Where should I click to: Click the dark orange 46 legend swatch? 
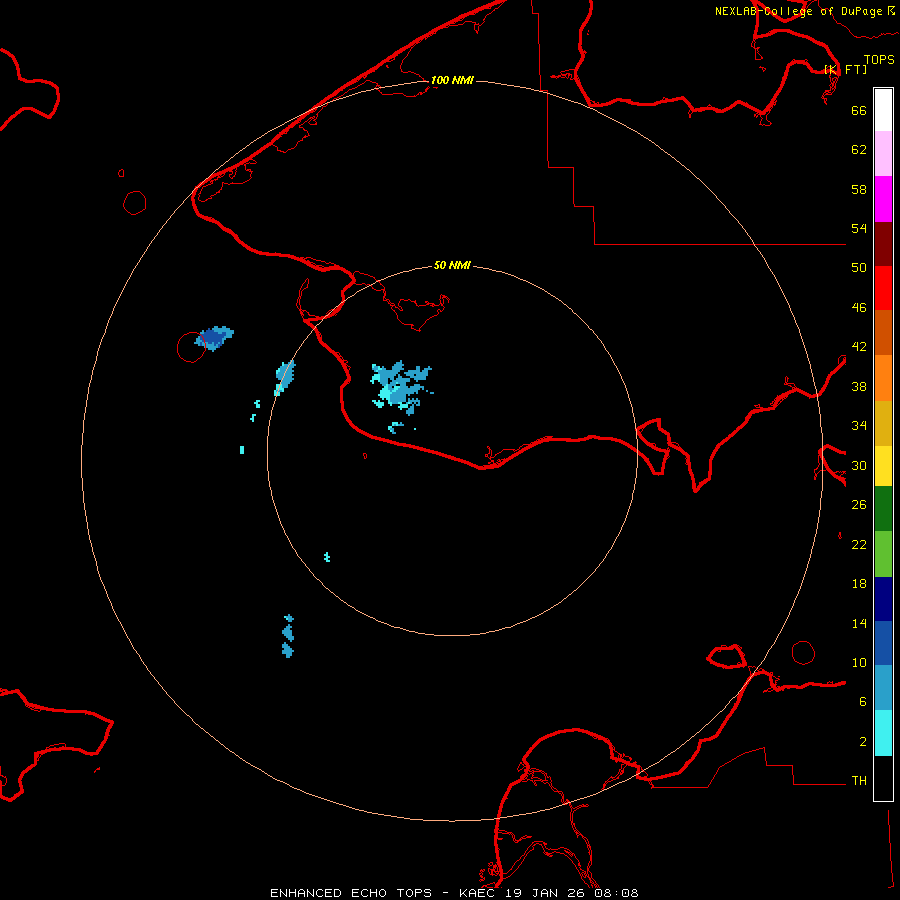click(883, 332)
